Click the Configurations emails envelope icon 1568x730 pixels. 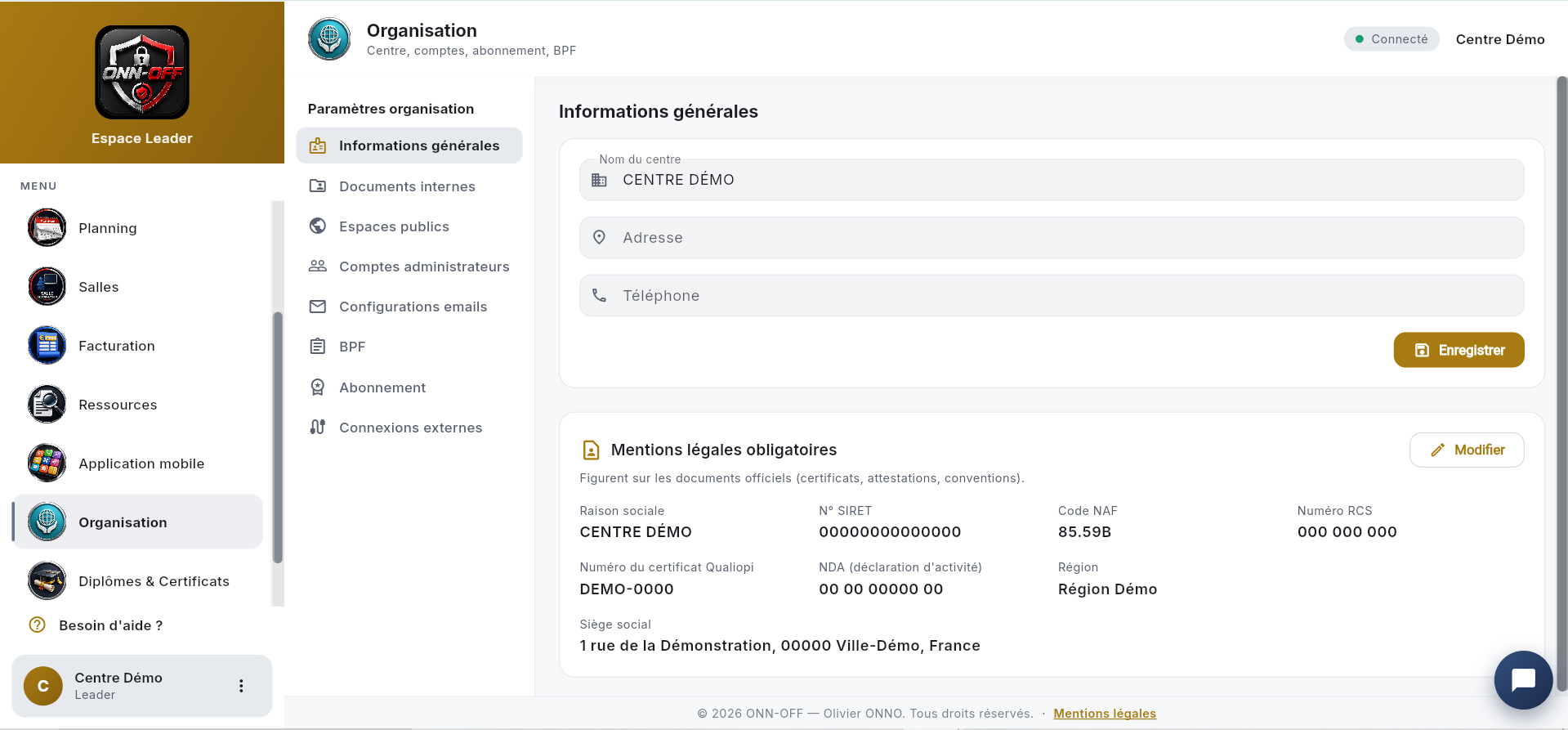pyautogui.click(x=318, y=307)
